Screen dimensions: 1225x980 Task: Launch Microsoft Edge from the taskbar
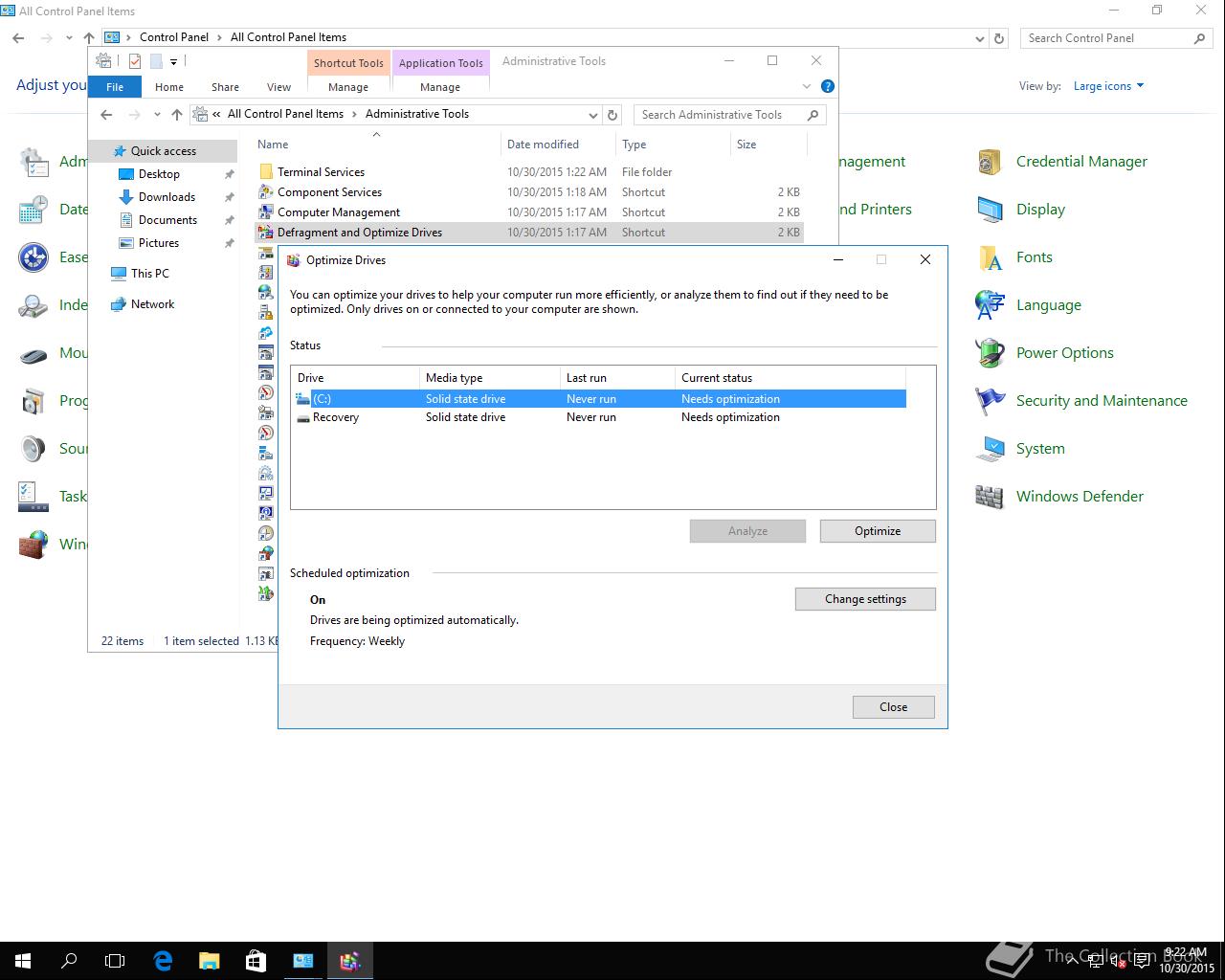pyautogui.click(x=163, y=960)
